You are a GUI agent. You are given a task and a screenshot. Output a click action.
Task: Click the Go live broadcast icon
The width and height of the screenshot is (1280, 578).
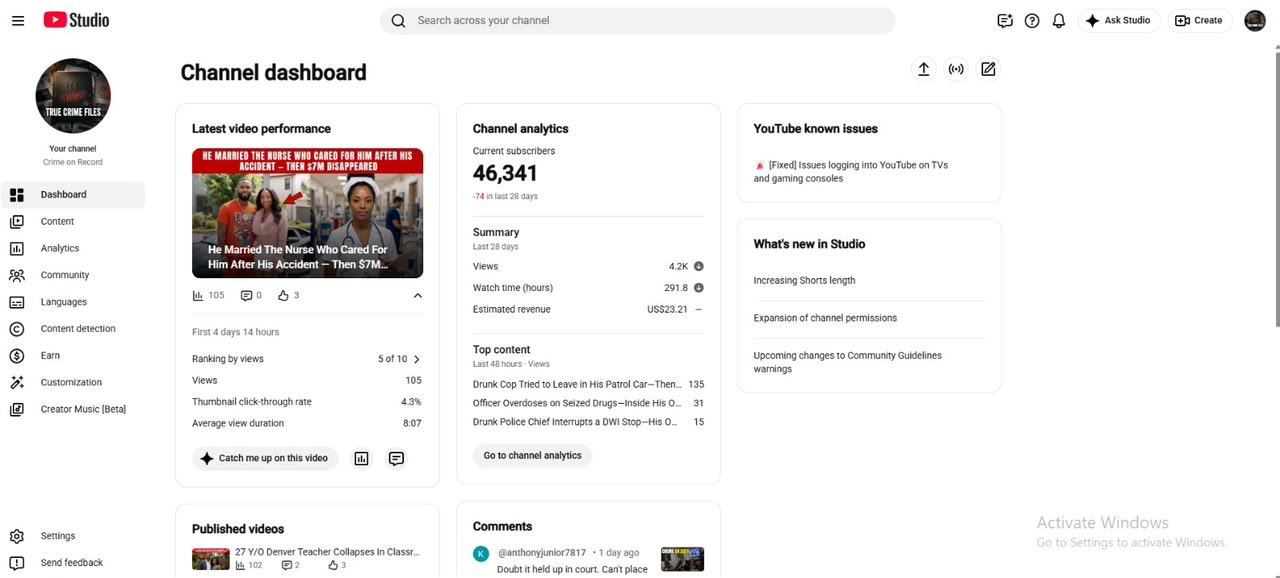[956, 69]
